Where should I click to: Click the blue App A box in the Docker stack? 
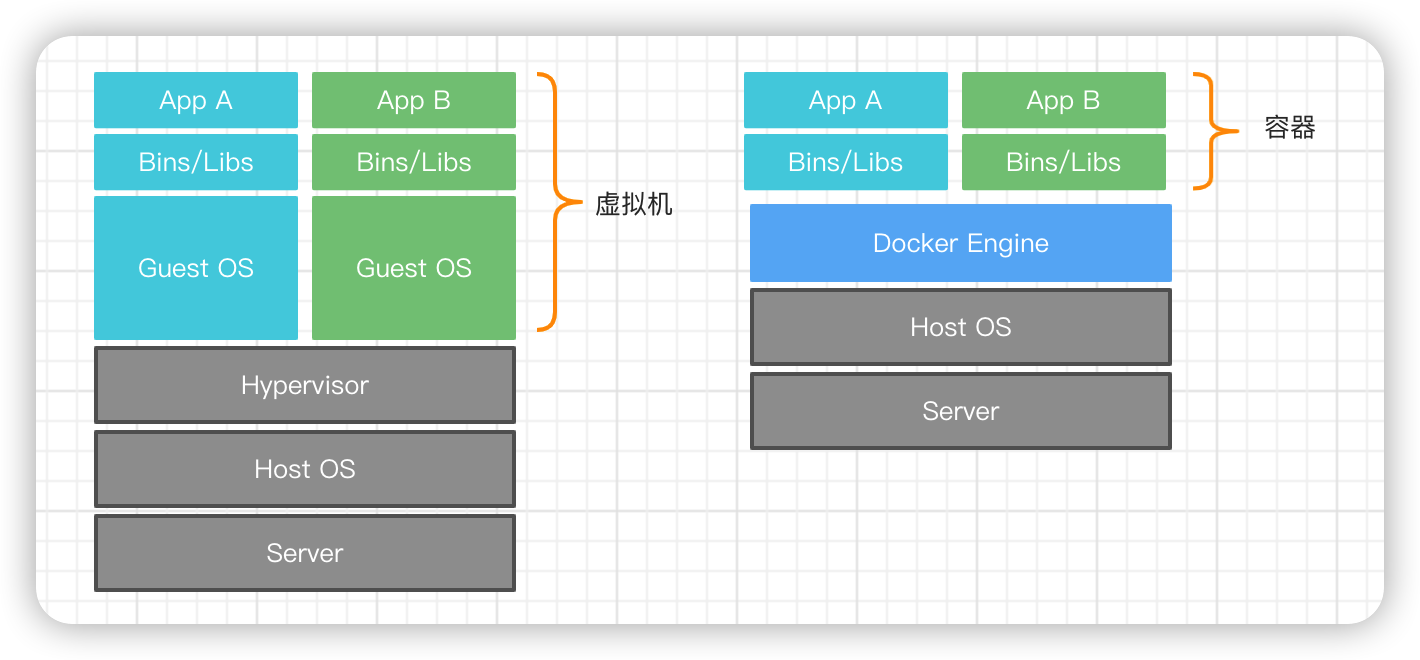[846, 100]
